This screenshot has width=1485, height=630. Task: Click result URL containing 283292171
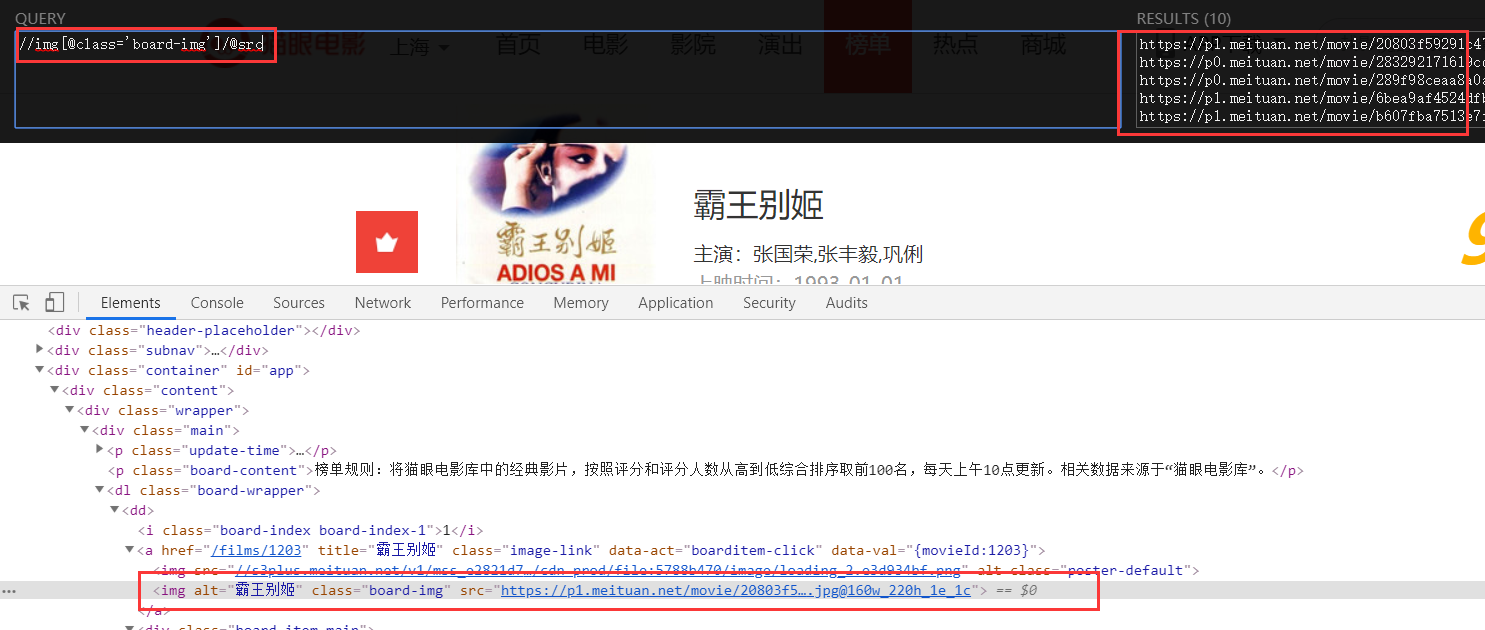(1310, 62)
